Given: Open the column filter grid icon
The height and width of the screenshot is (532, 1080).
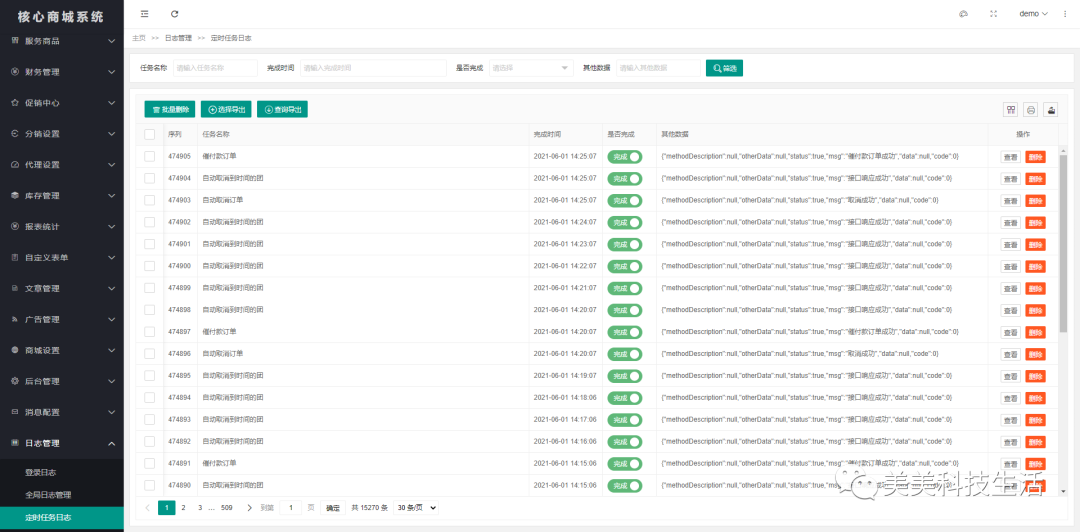Looking at the screenshot, I should pos(1010,110).
